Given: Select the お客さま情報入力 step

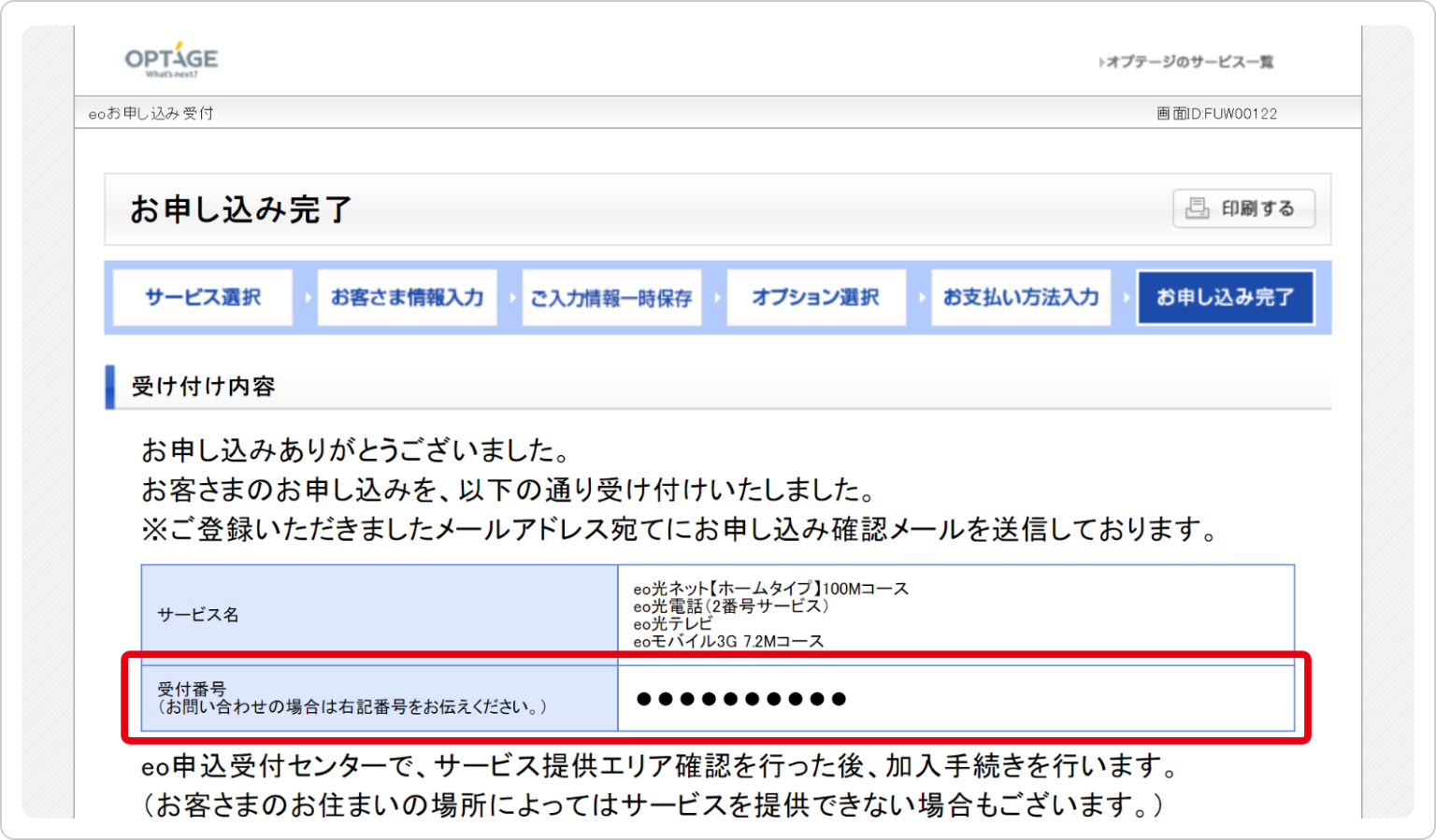Looking at the screenshot, I should (x=407, y=296).
